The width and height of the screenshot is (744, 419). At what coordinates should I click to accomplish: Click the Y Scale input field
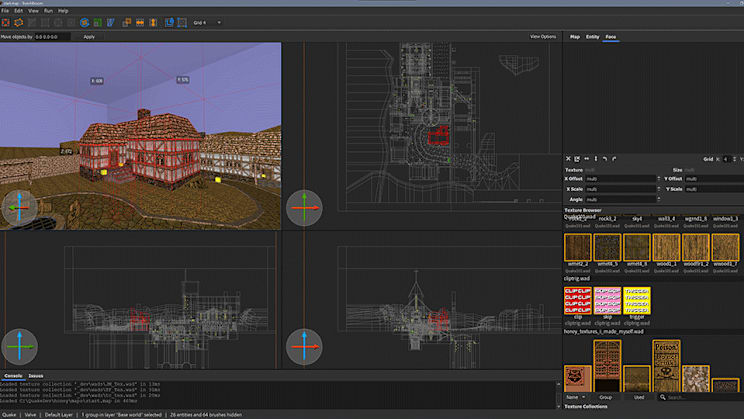click(x=714, y=189)
